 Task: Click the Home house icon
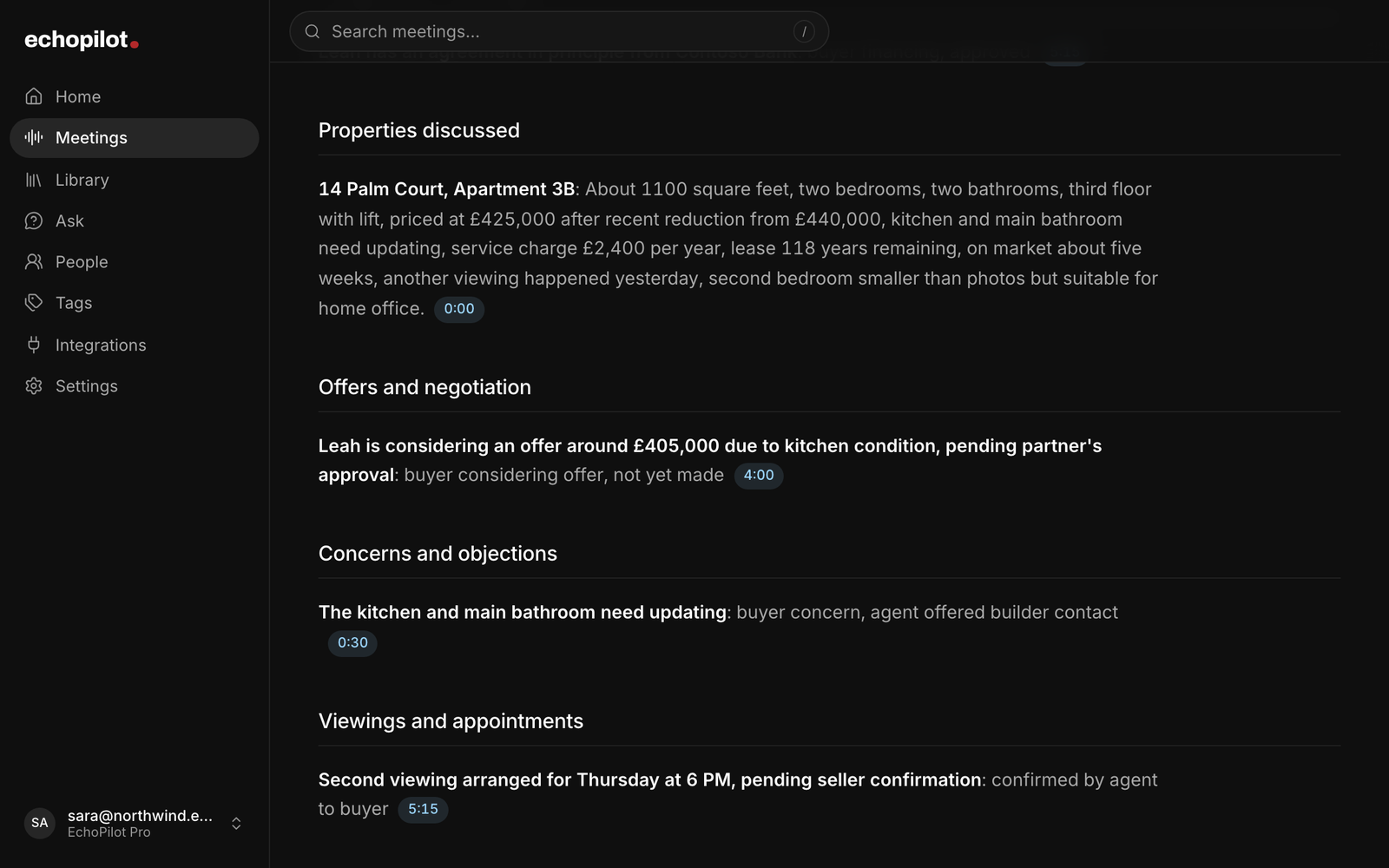click(x=34, y=96)
